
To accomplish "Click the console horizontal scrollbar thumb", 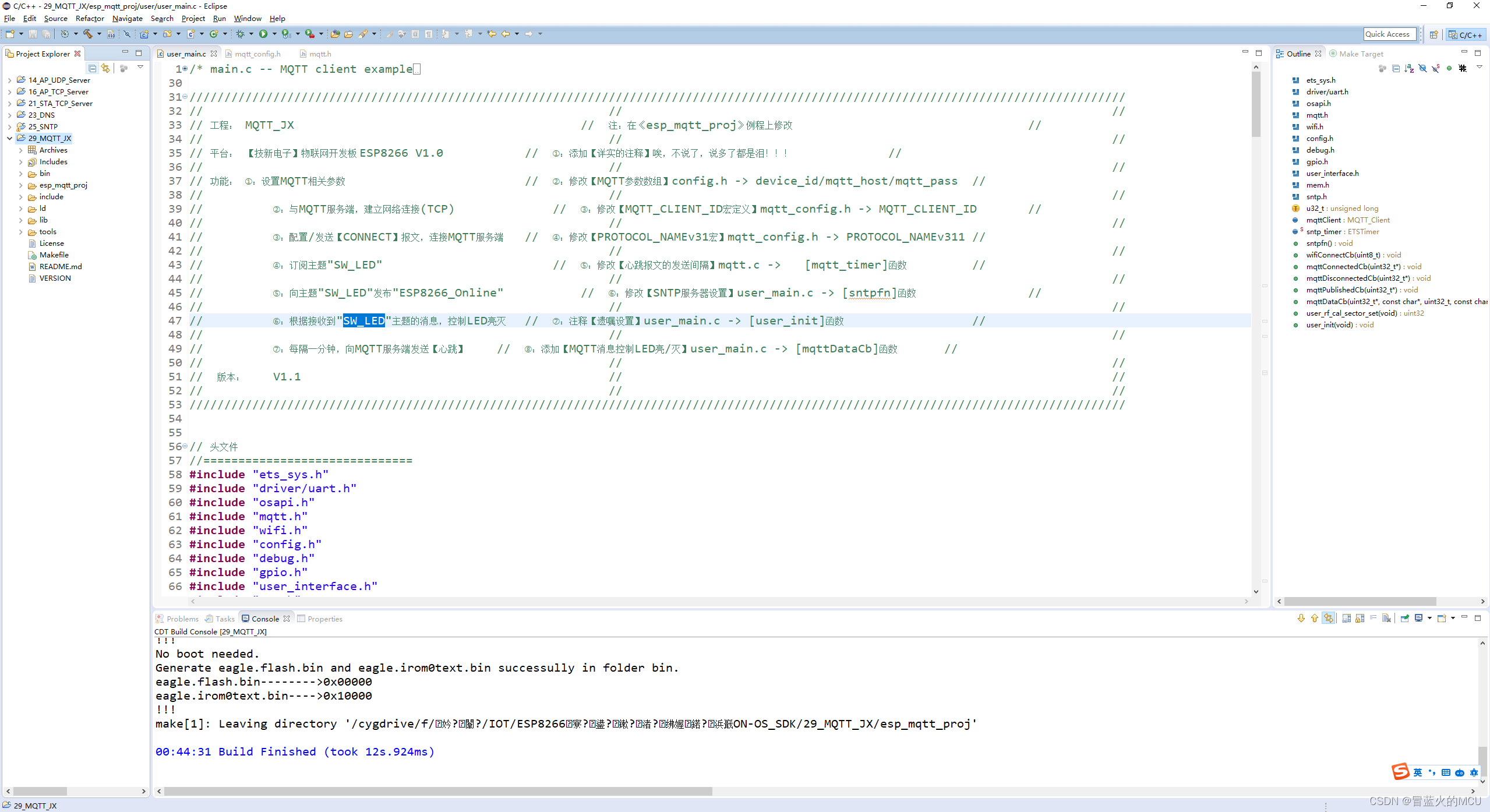I will coord(437,791).
